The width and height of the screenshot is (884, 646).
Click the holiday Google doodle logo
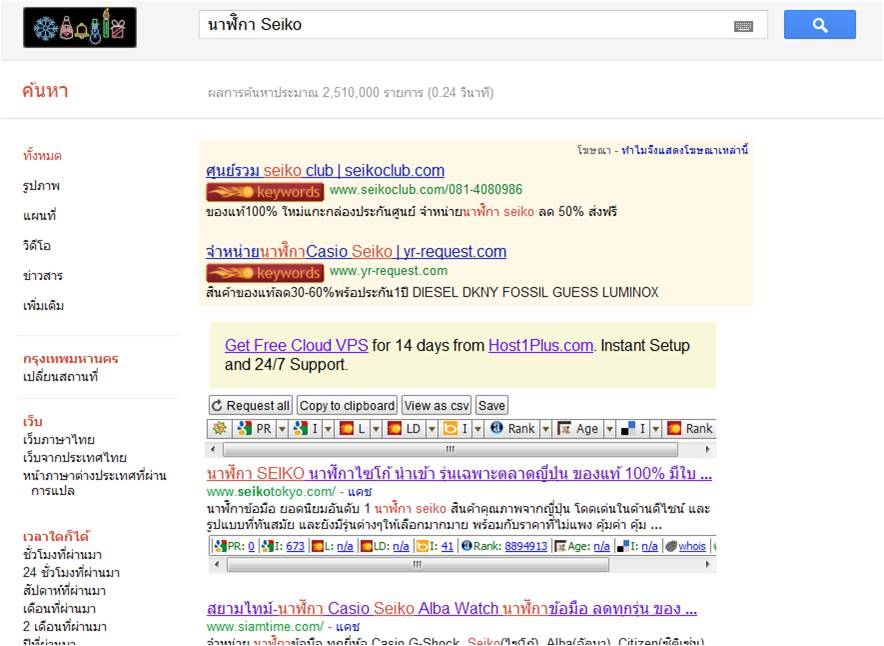click(x=79, y=27)
